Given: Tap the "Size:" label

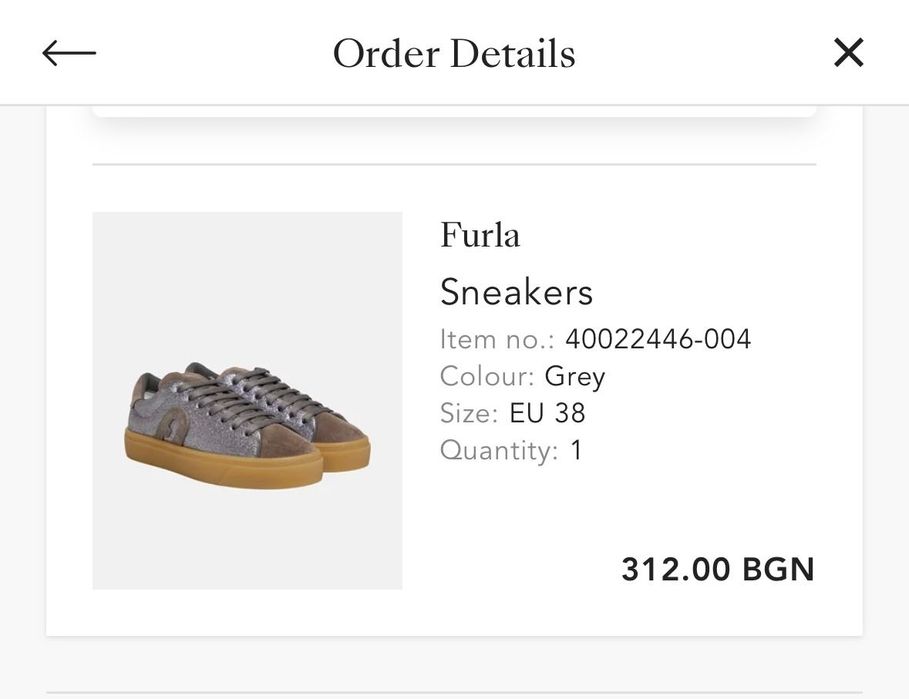Looking at the screenshot, I should click(469, 414).
